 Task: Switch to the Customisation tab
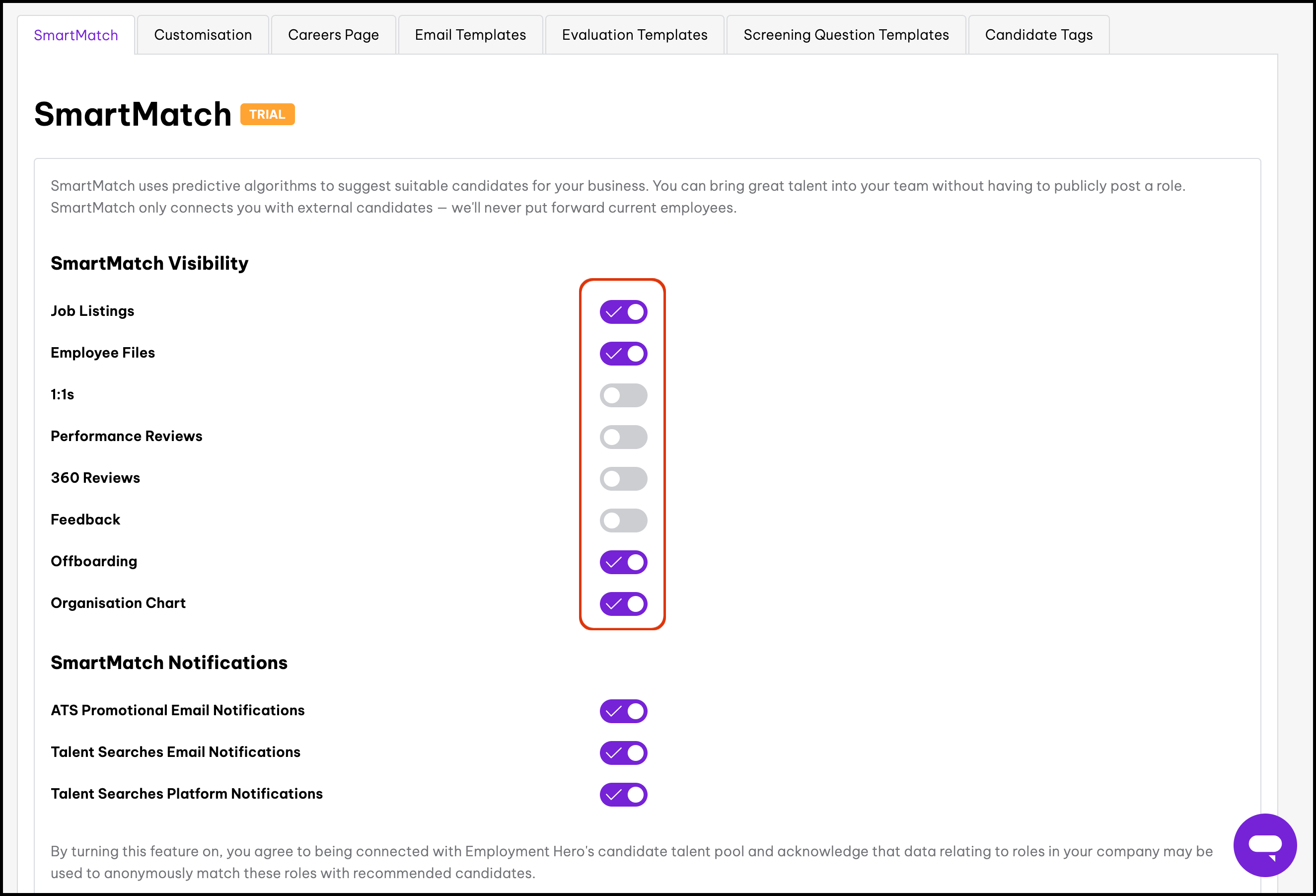pos(203,35)
